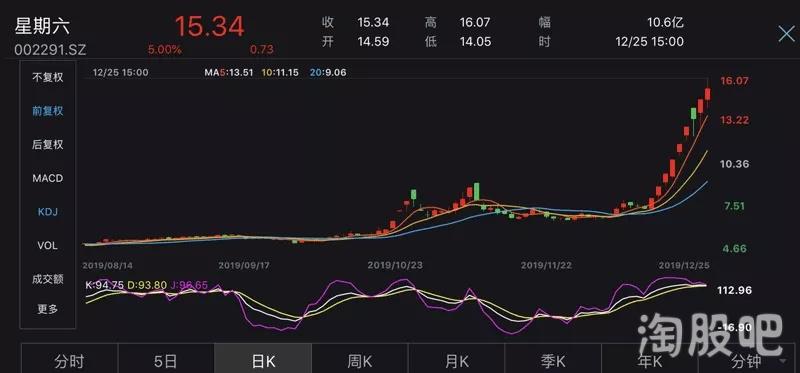800x373 pixels.
Task: Show the KDJ indicator
Action: coord(48,211)
